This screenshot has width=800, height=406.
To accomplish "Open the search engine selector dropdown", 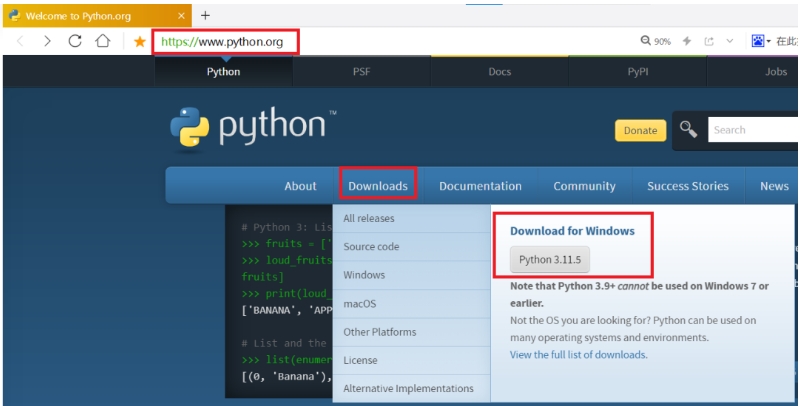I will [x=761, y=41].
